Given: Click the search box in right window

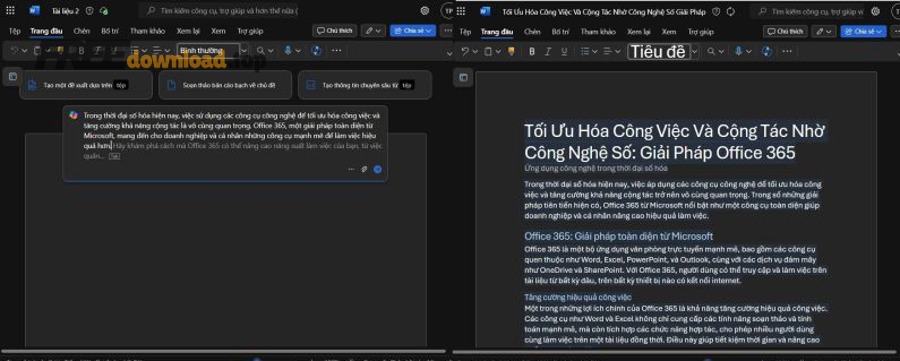Looking at the screenshot, I should [x=808, y=11].
